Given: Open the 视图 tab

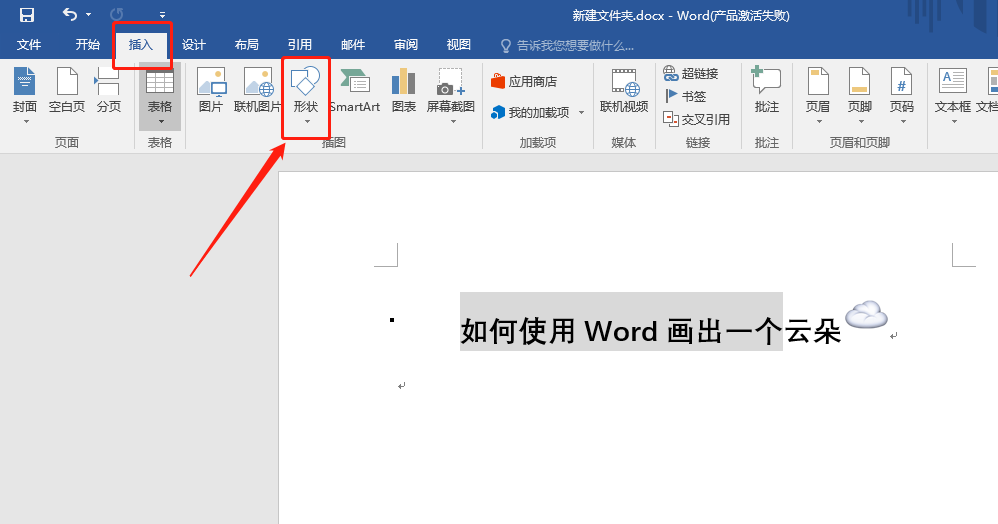Looking at the screenshot, I should pos(458,45).
